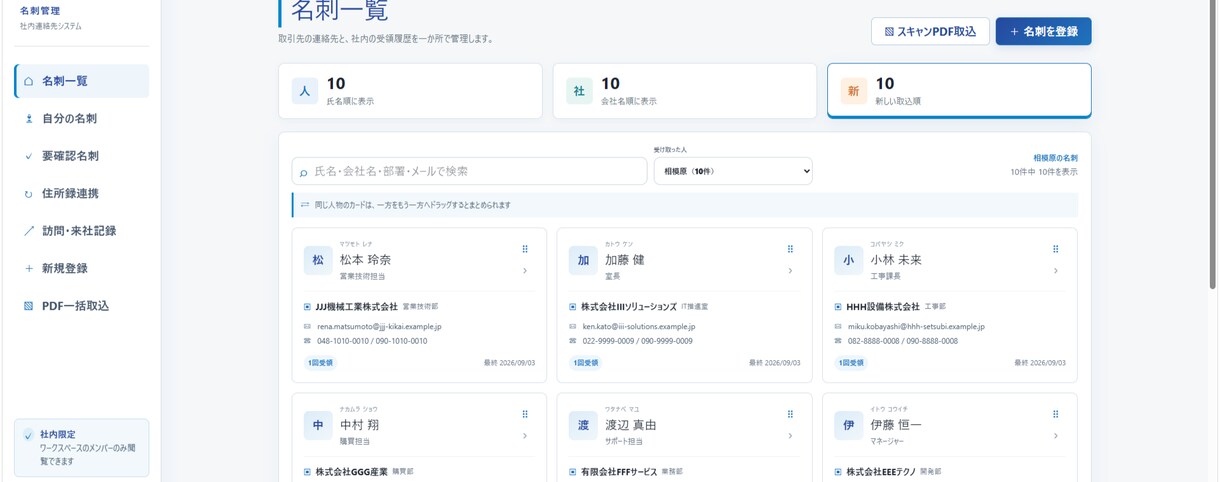Expand 松本 玲奈 card with chevron
Screen dimensions: 1220x482
pyautogui.click(x=525, y=271)
